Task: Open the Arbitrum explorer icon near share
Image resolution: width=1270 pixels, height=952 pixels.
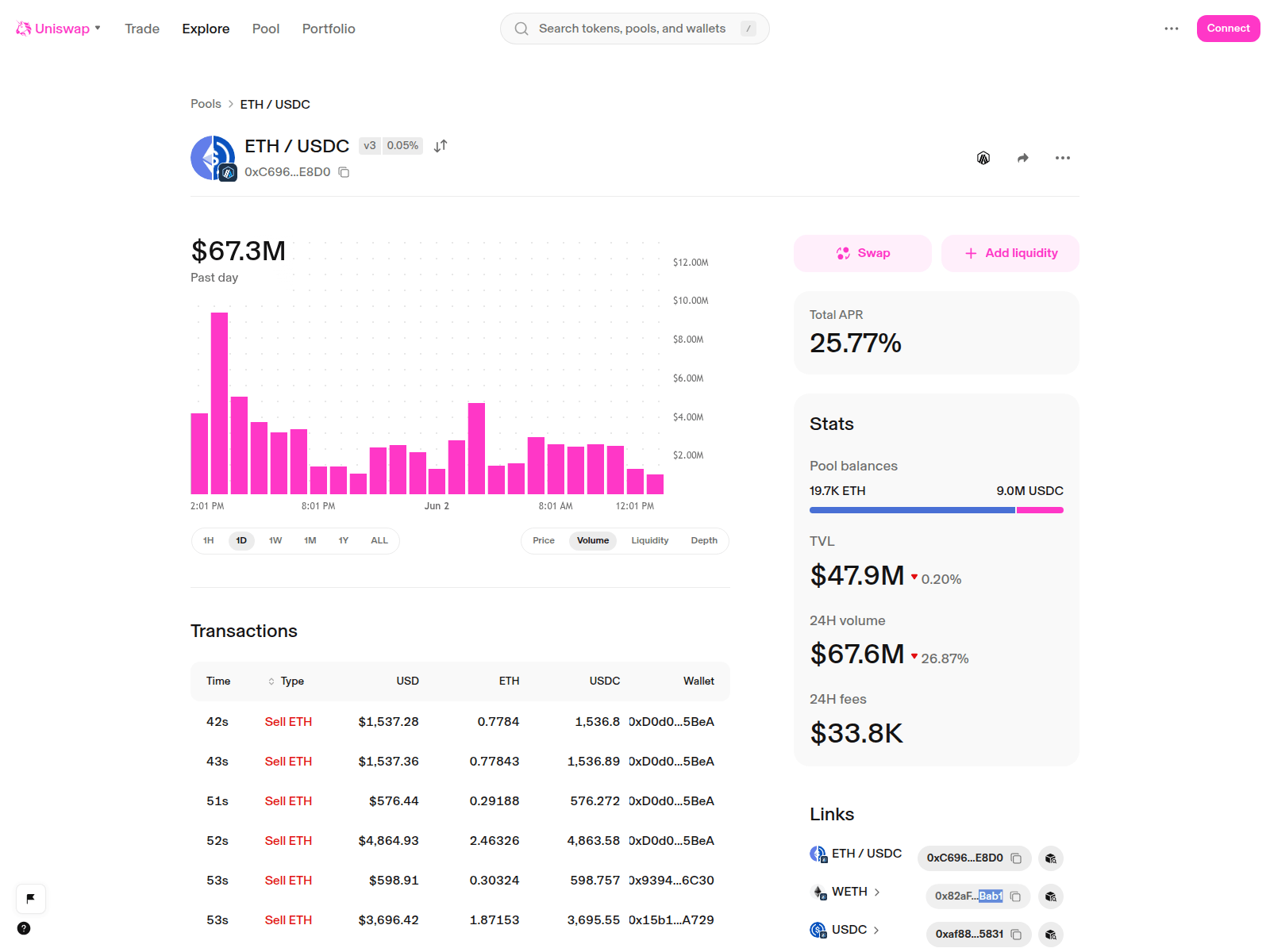Action: coord(983,158)
